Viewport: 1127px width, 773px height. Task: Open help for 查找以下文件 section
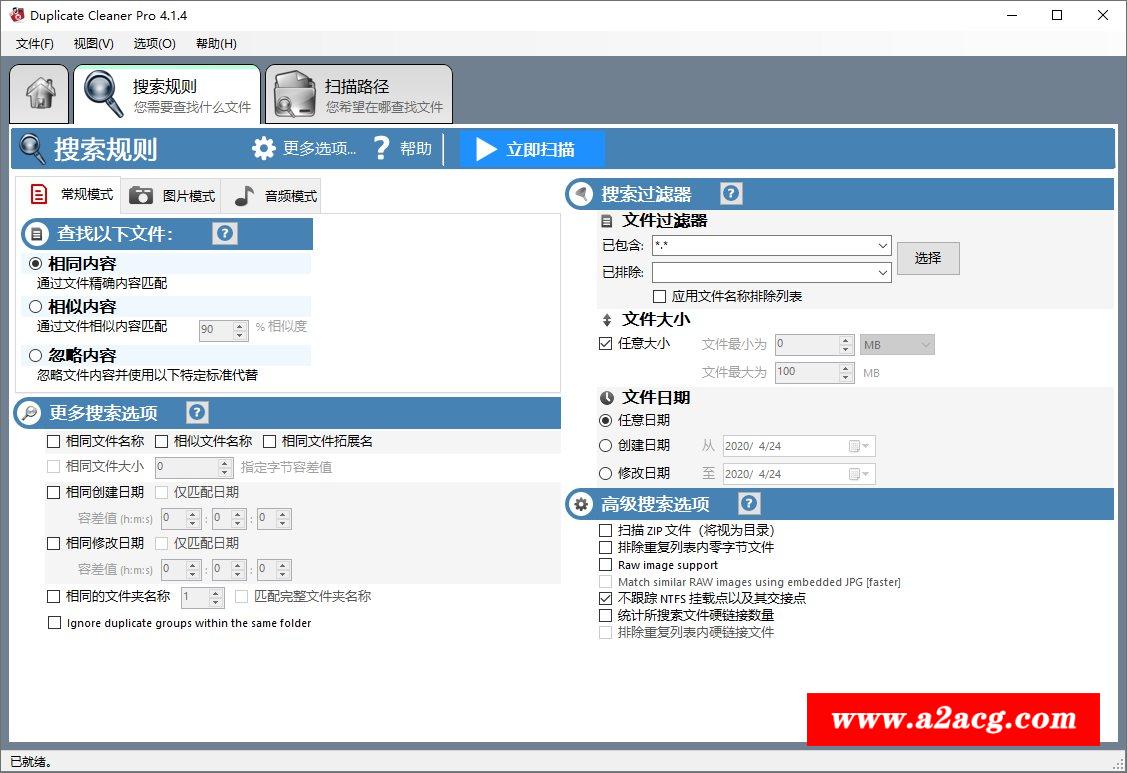pyautogui.click(x=225, y=233)
